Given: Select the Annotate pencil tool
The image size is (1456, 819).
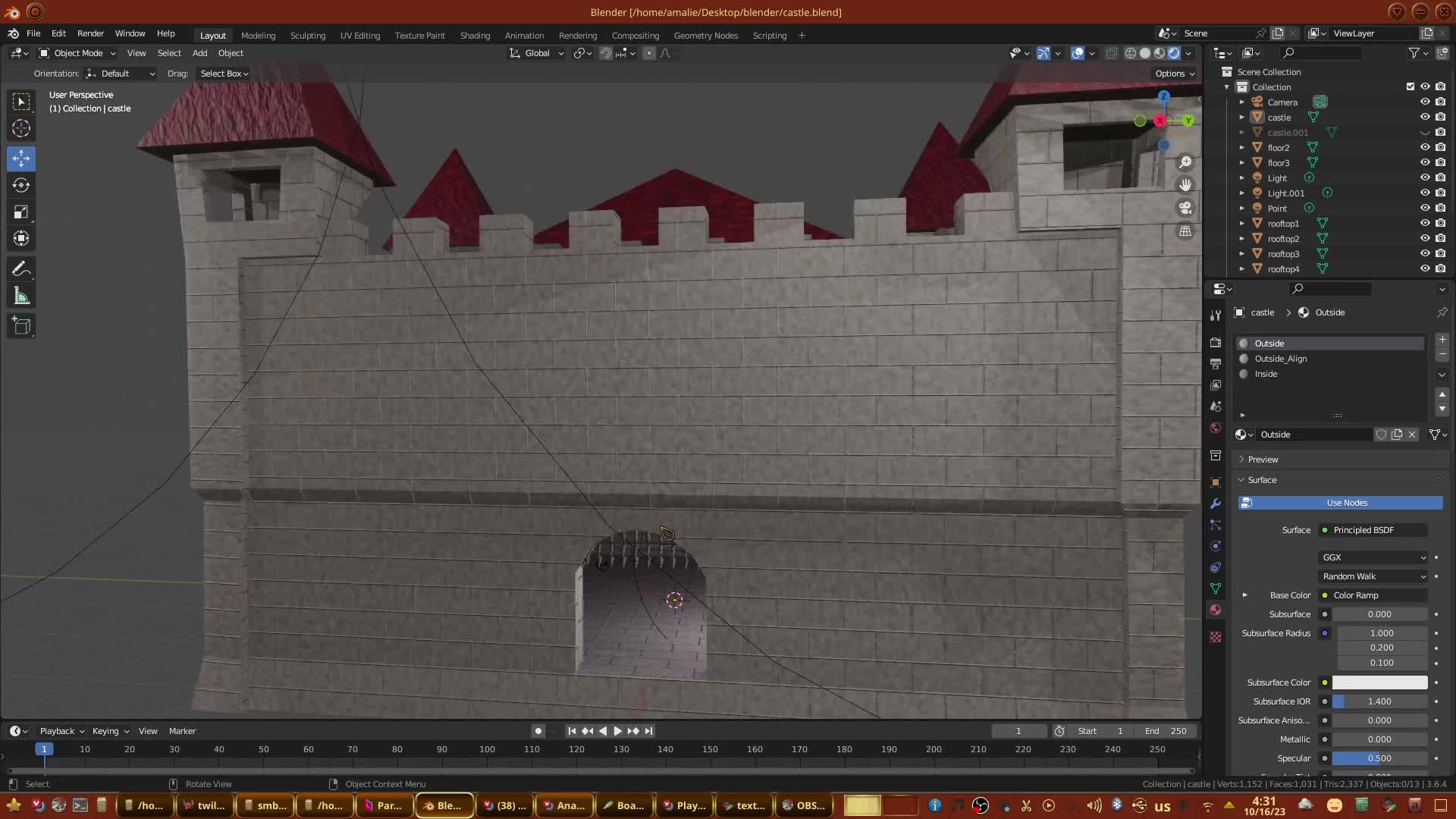Looking at the screenshot, I should 21,269.
